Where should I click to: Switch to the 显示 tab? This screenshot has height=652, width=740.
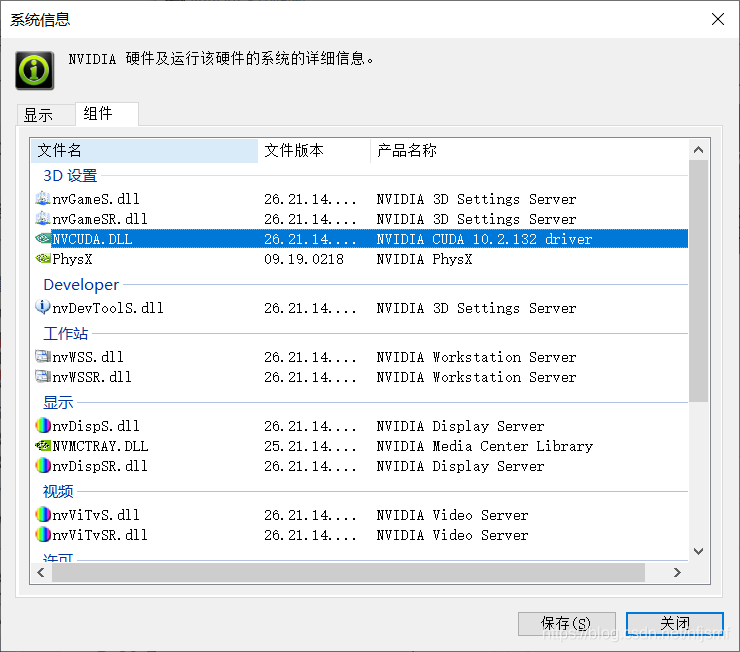click(39, 115)
